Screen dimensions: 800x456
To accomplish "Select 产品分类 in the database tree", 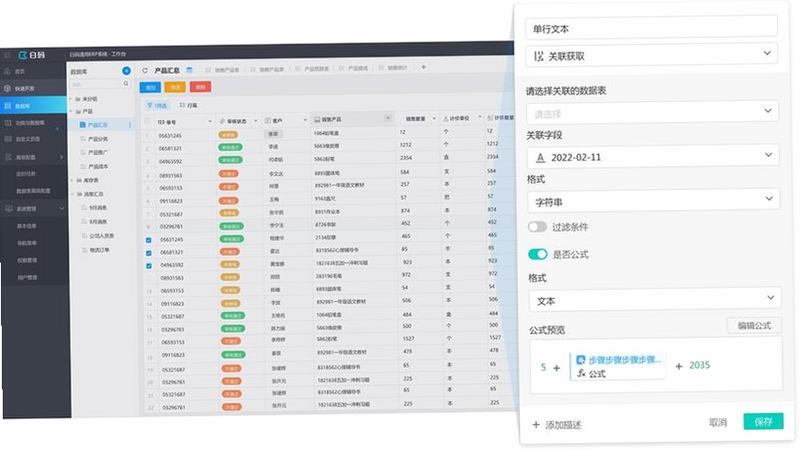I will coord(98,139).
